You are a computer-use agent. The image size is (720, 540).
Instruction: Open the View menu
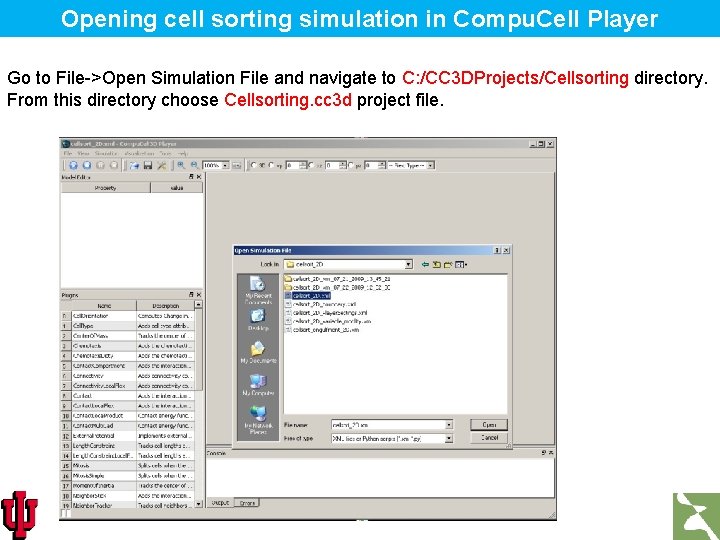point(83,153)
